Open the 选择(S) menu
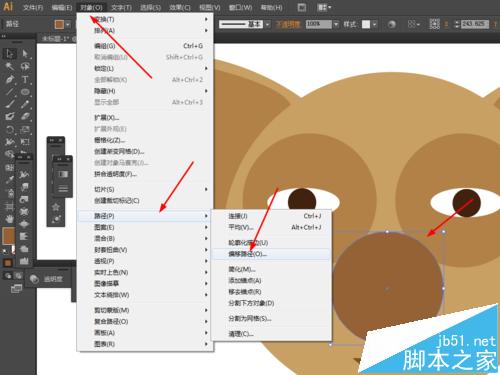This screenshot has height=375, width=500. coord(150,7)
